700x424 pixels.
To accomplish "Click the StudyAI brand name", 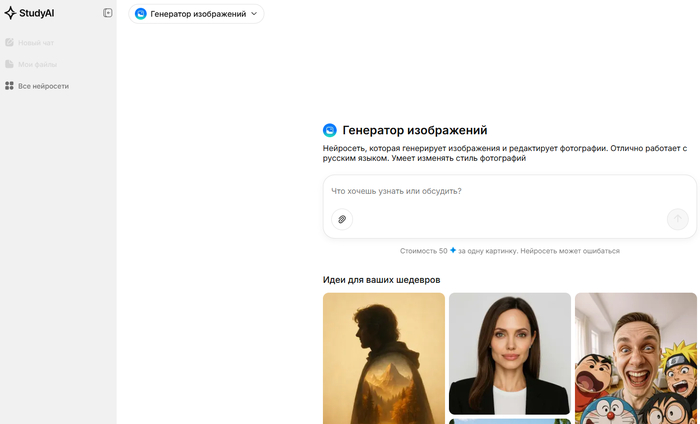I will (x=37, y=13).
